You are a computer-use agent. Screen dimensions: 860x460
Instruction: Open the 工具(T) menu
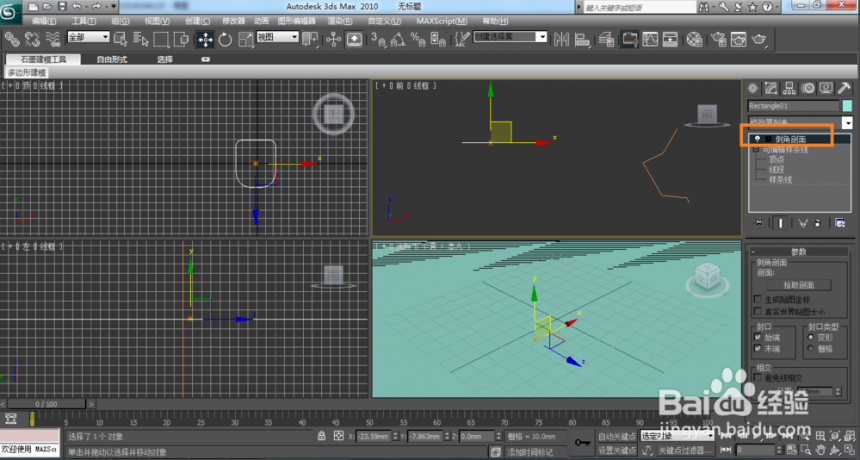click(83, 21)
